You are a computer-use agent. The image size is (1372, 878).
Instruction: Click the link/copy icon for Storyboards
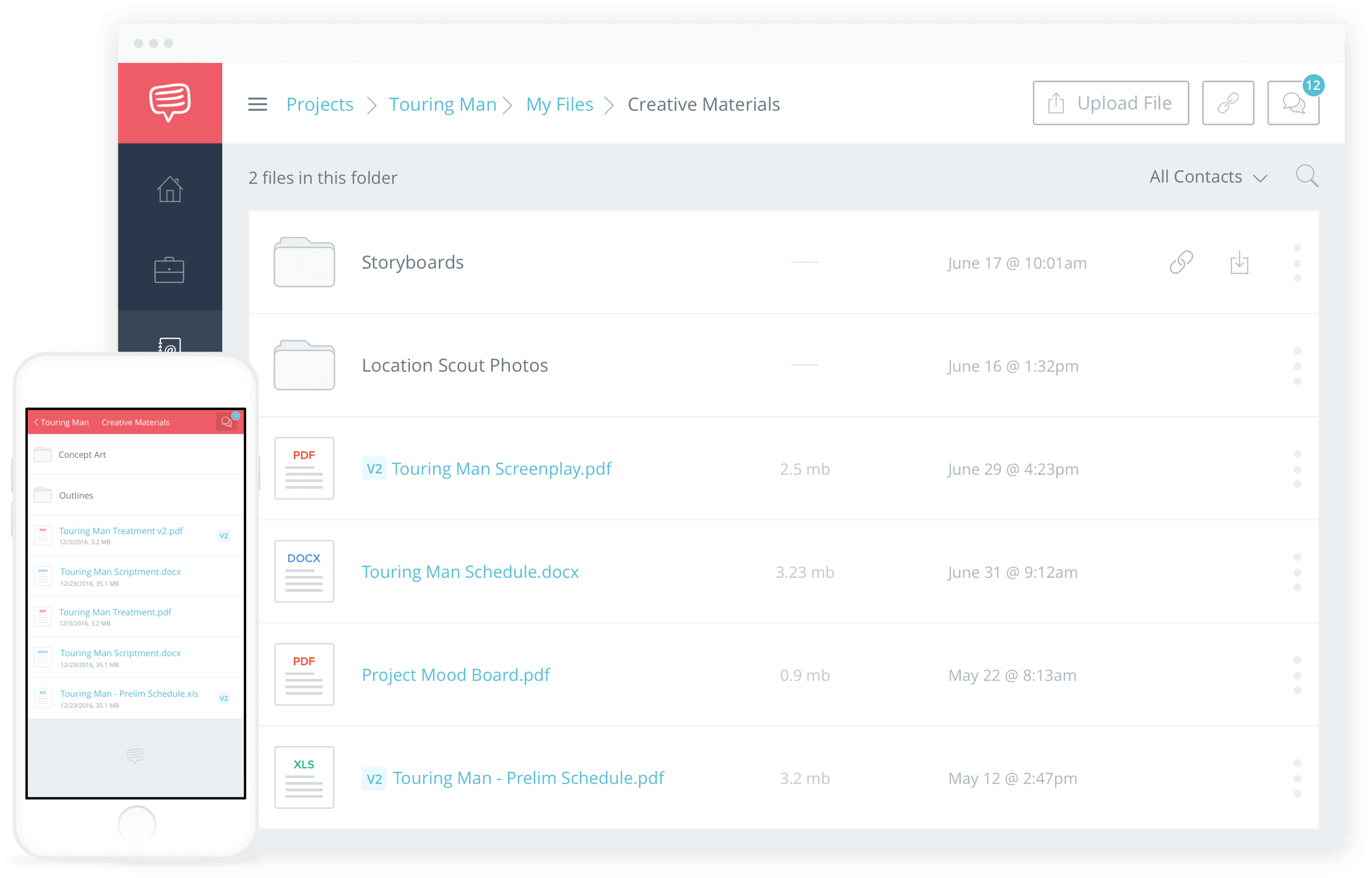pyautogui.click(x=1180, y=262)
